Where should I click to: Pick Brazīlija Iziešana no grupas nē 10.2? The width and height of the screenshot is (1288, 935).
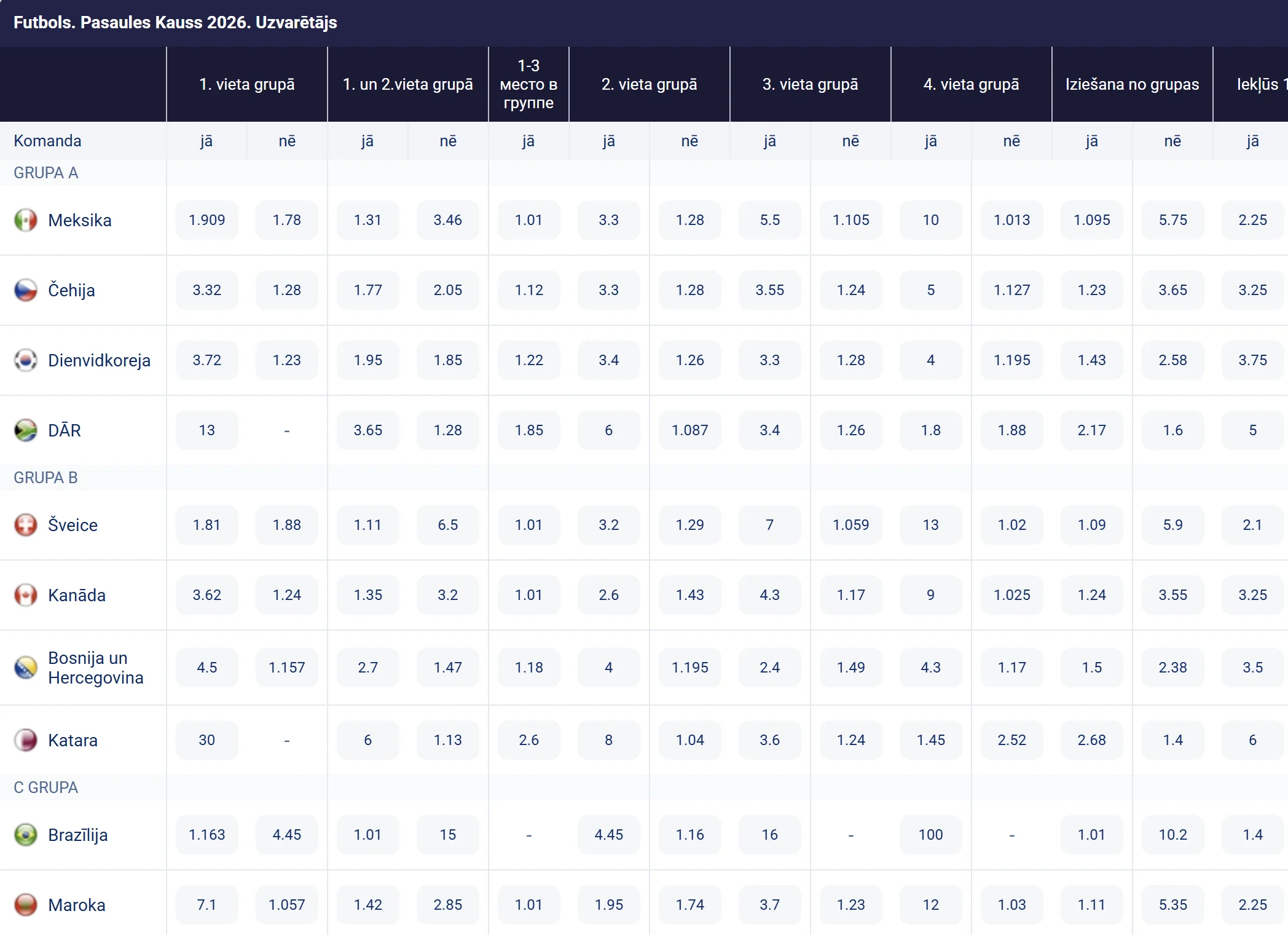pos(1173,835)
